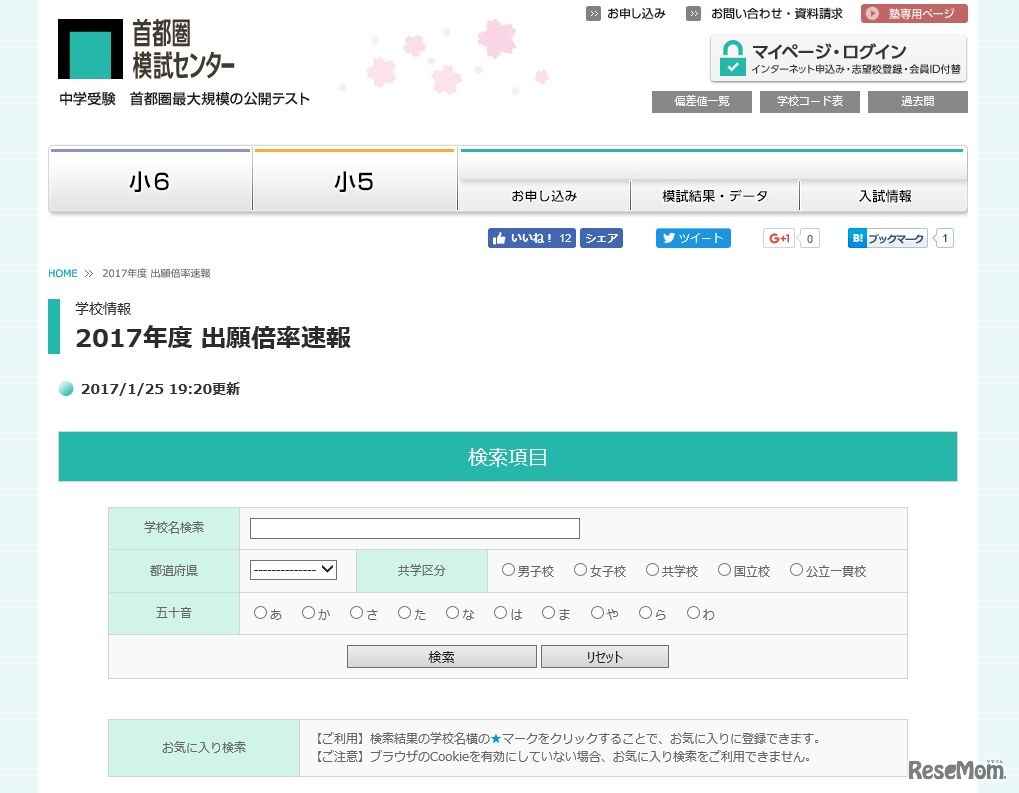Choose the か row in 五十音
The height and width of the screenshot is (793, 1019).
pyautogui.click(x=309, y=613)
